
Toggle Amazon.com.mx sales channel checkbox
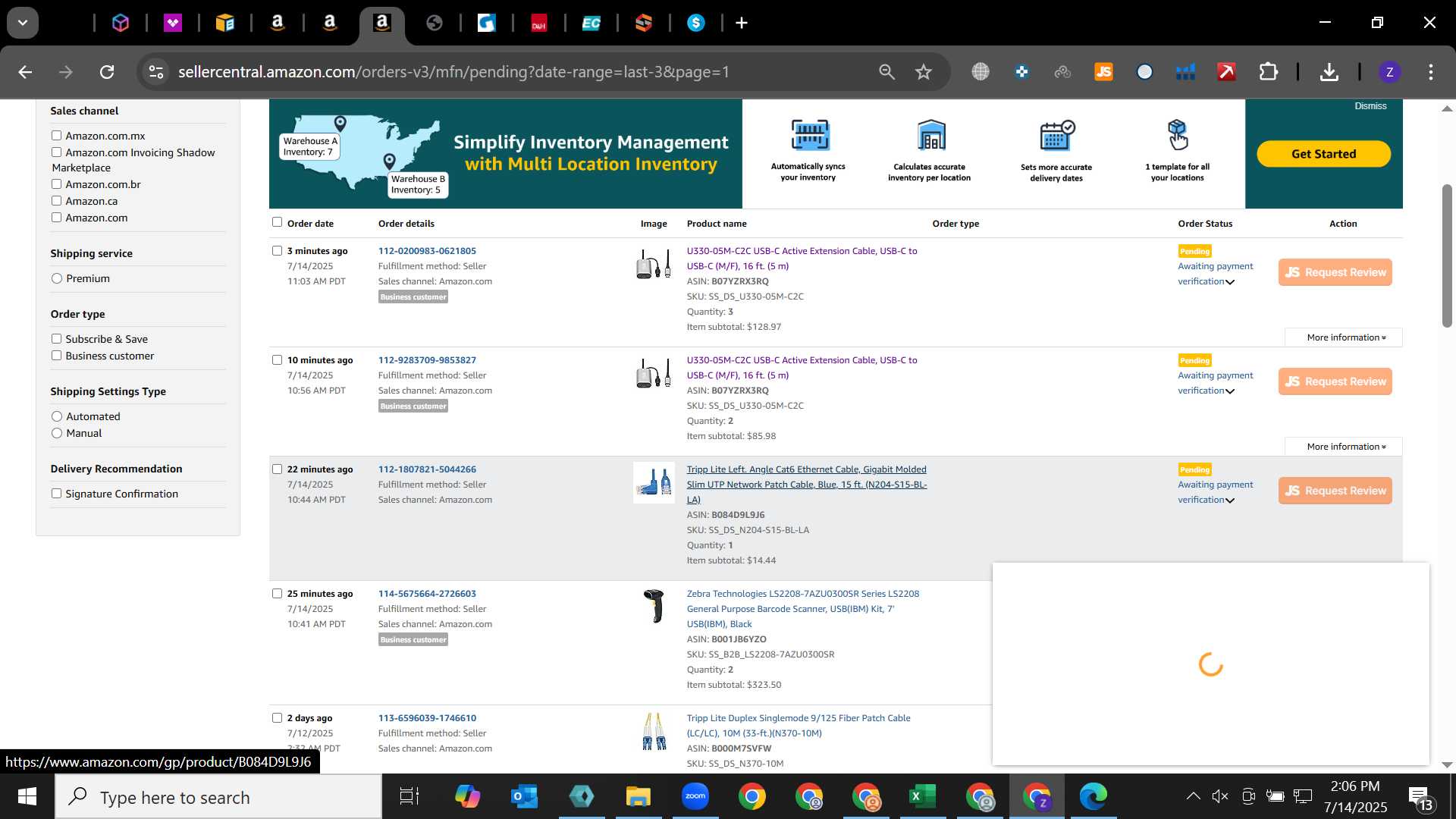[x=56, y=136]
